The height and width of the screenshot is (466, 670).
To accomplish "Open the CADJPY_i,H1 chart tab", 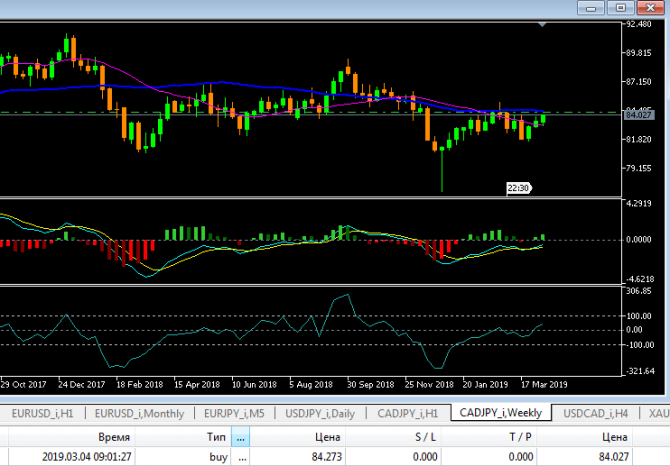I will [408, 413].
